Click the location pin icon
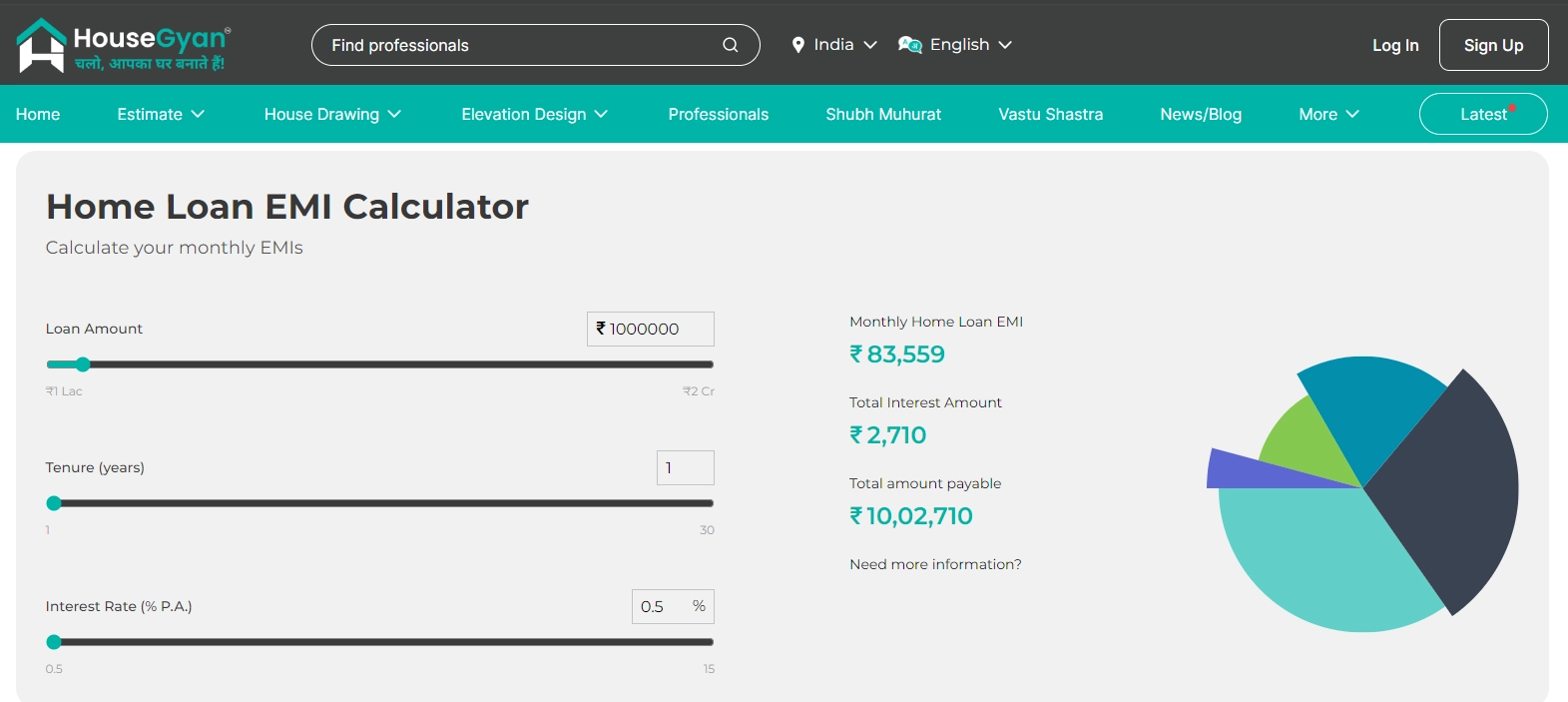The height and width of the screenshot is (702, 1568). [x=797, y=45]
